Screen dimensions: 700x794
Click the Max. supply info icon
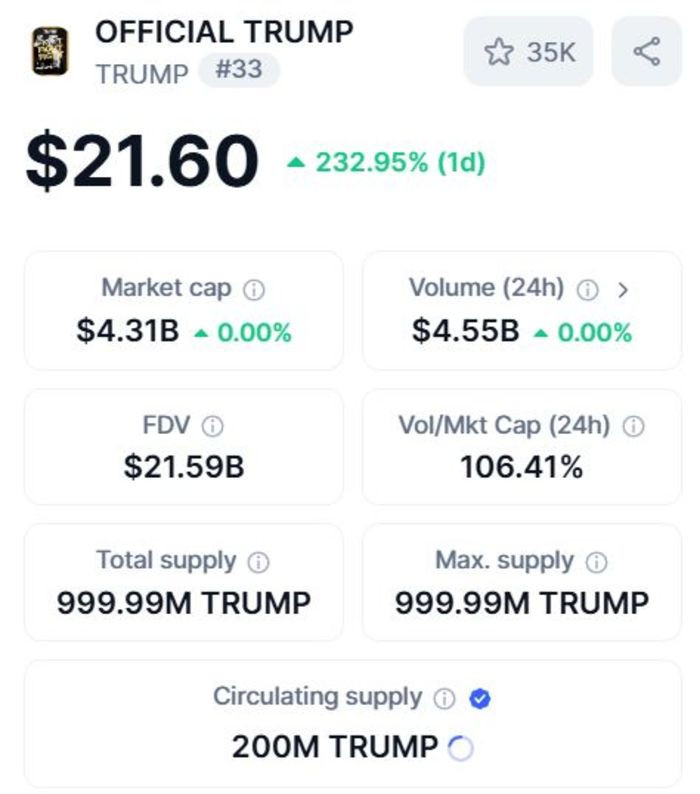[596, 562]
